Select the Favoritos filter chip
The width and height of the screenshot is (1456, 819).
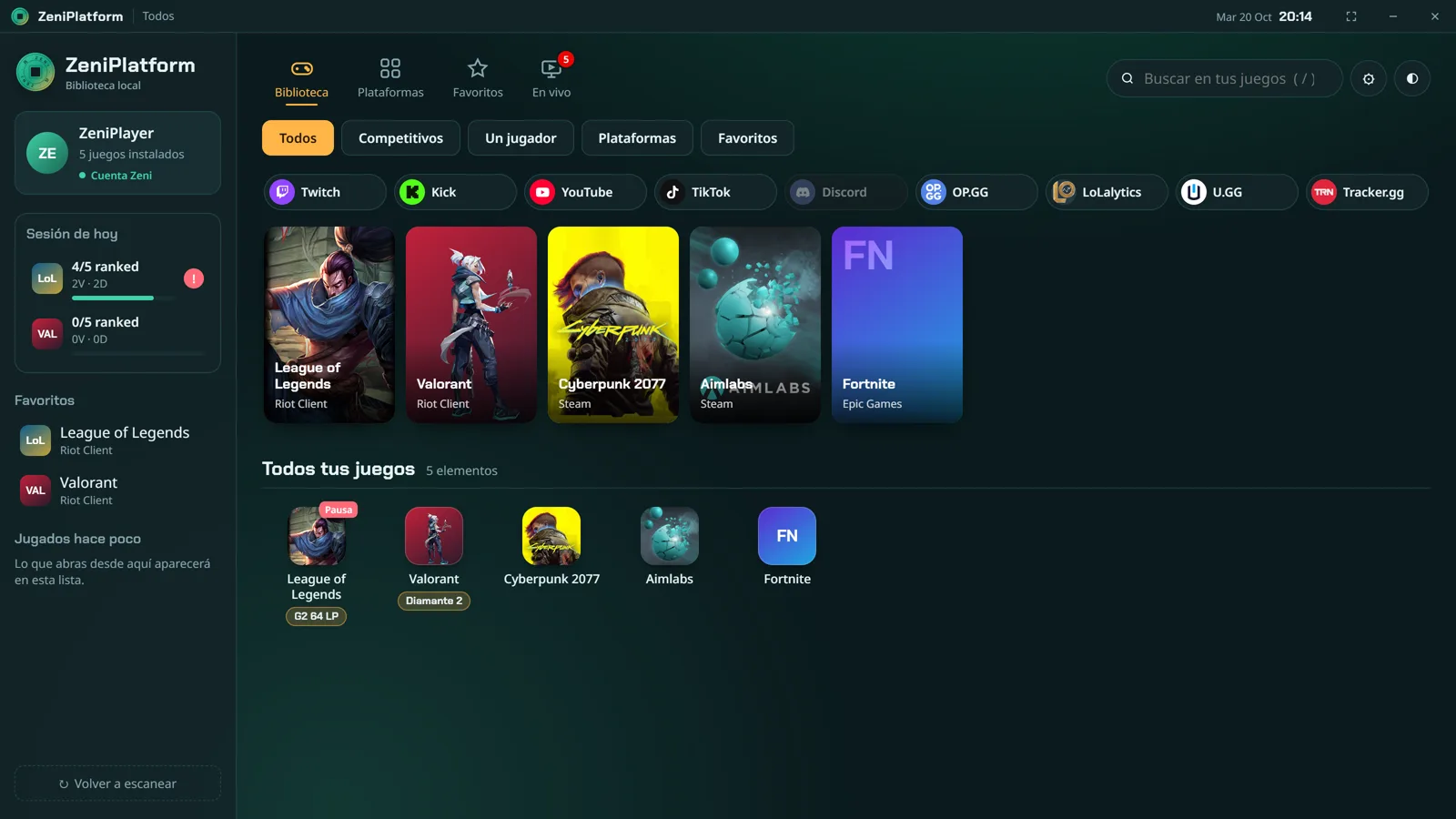(747, 138)
